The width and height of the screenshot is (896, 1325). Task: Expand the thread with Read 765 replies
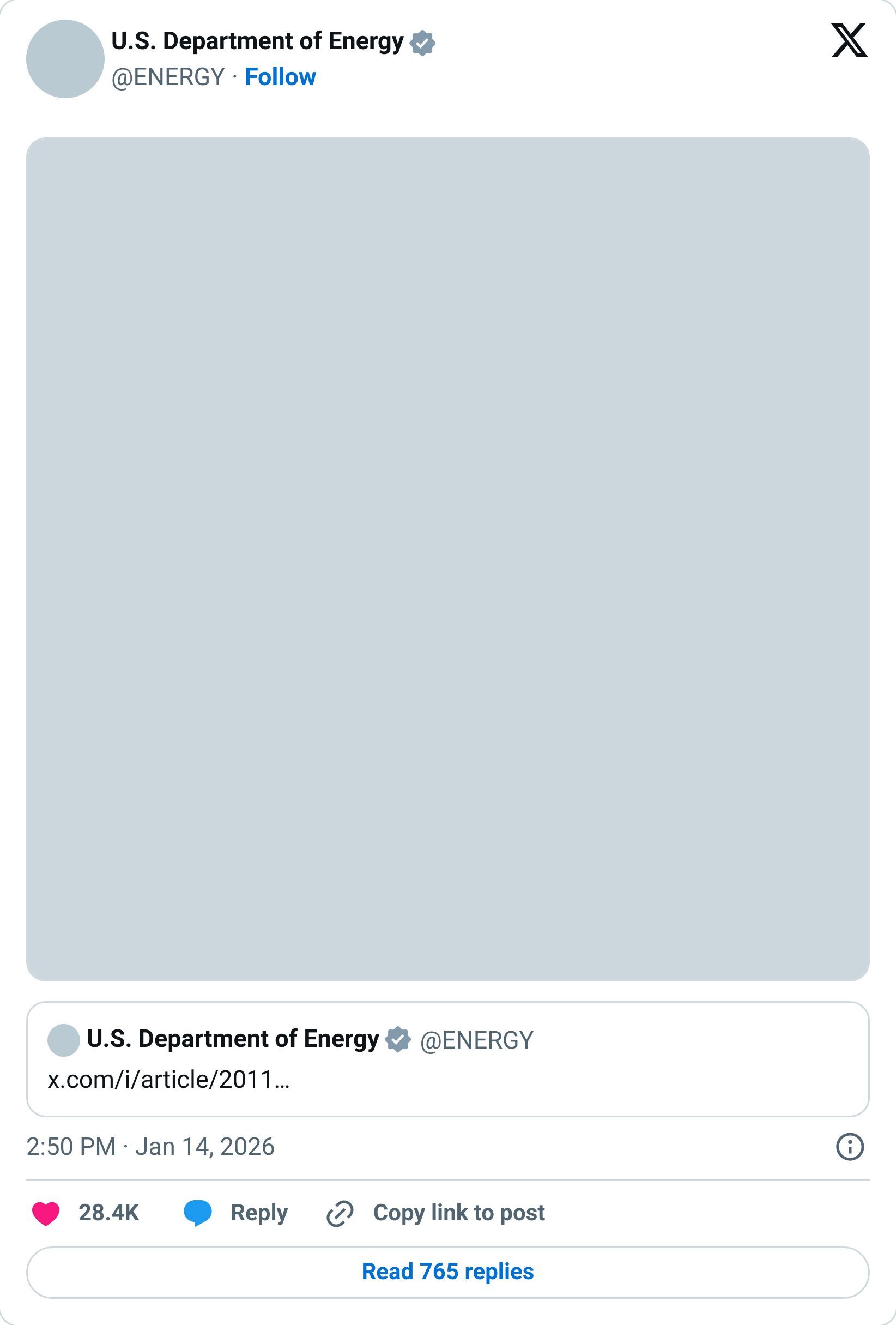click(x=448, y=1277)
